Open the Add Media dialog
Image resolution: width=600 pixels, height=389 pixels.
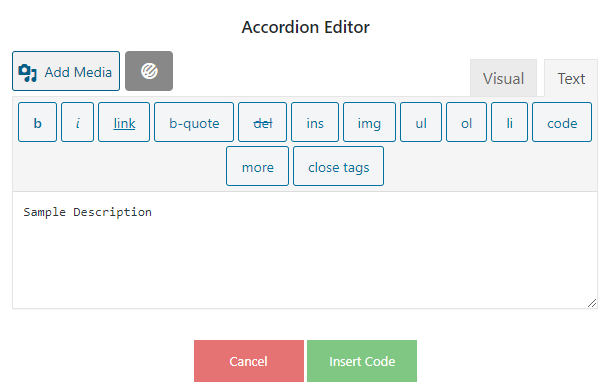(x=66, y=71)
